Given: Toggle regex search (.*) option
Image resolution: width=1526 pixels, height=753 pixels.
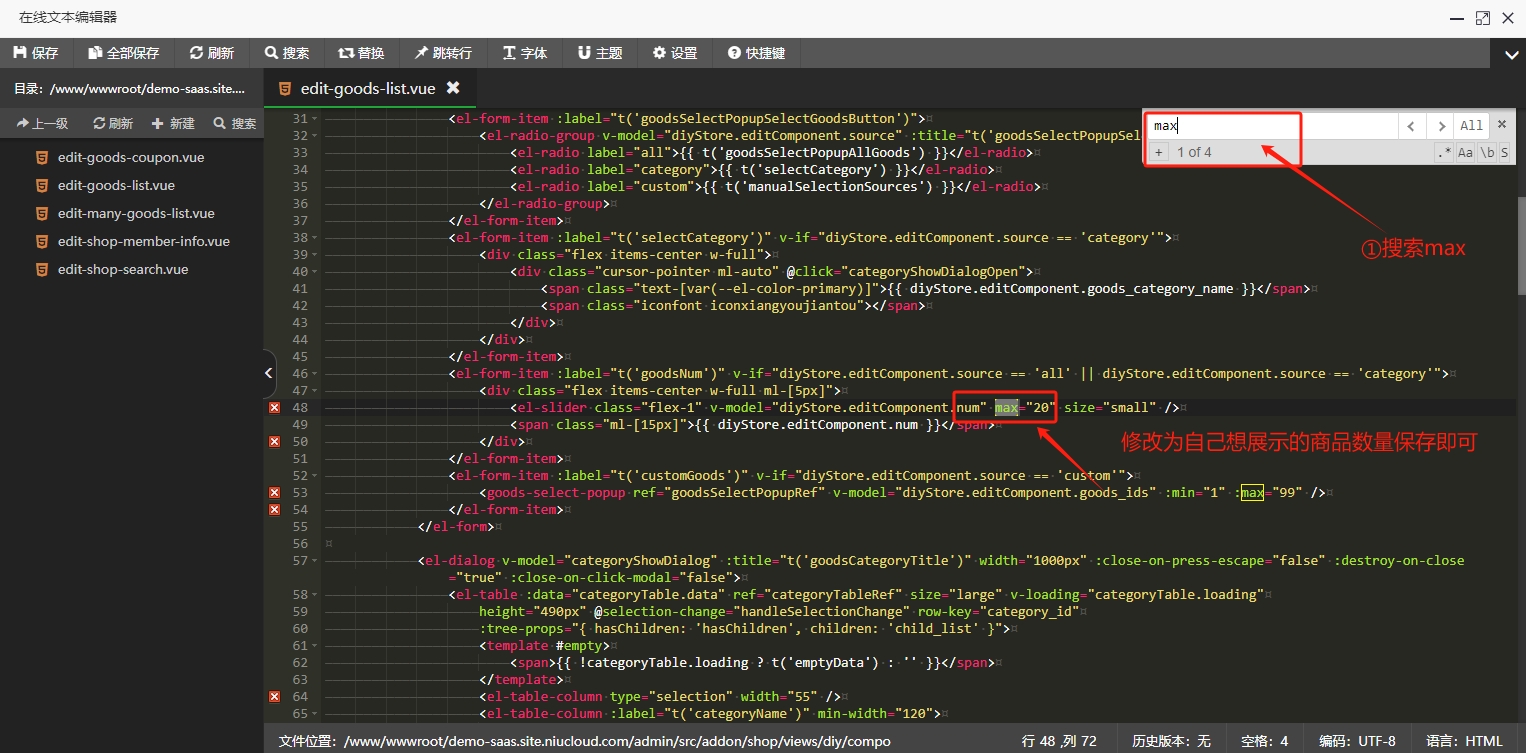Looking at the screenshot, I should pos(1443,153).
